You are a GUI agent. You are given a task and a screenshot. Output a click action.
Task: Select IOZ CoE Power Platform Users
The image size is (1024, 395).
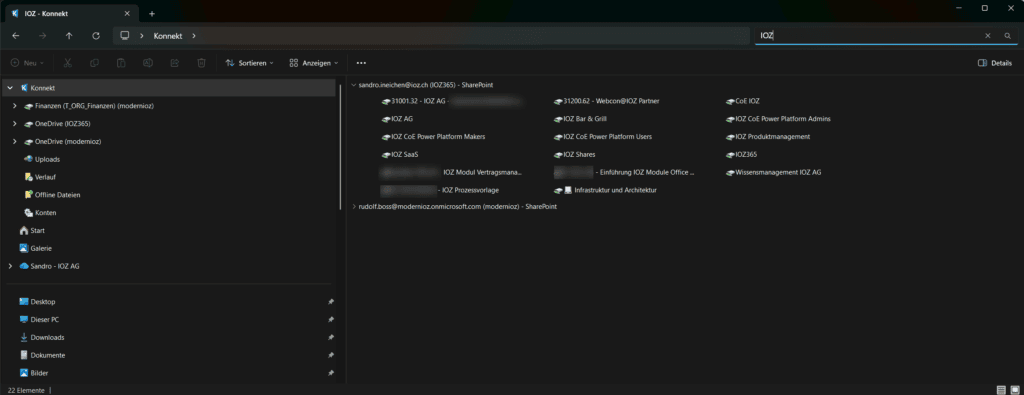click(x=602, y=137)
